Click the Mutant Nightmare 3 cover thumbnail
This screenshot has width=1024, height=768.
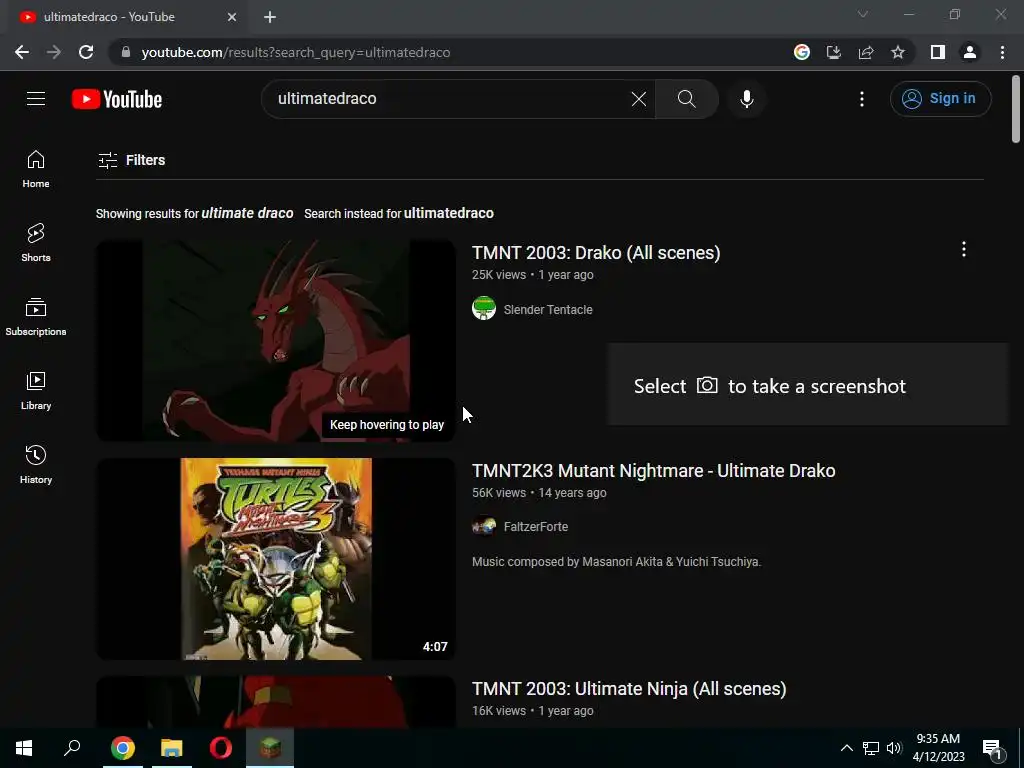click(x=276, y=558)
